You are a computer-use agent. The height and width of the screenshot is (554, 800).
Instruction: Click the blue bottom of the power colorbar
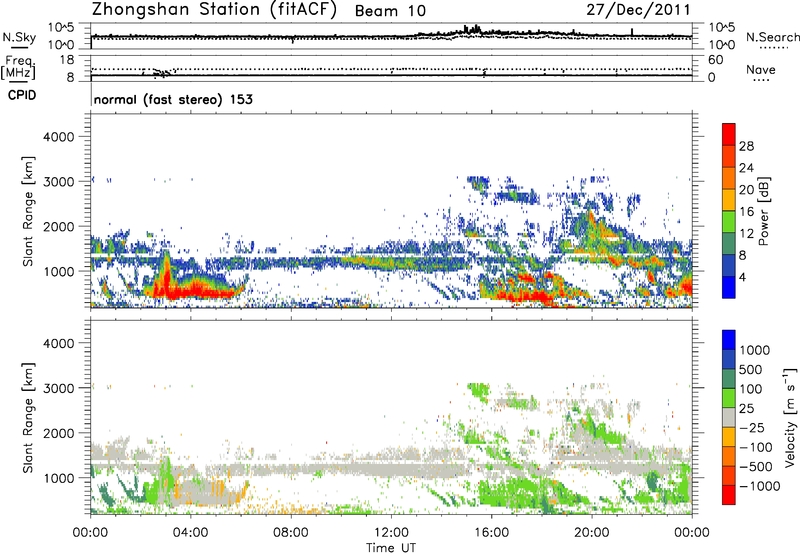[729, 287]
